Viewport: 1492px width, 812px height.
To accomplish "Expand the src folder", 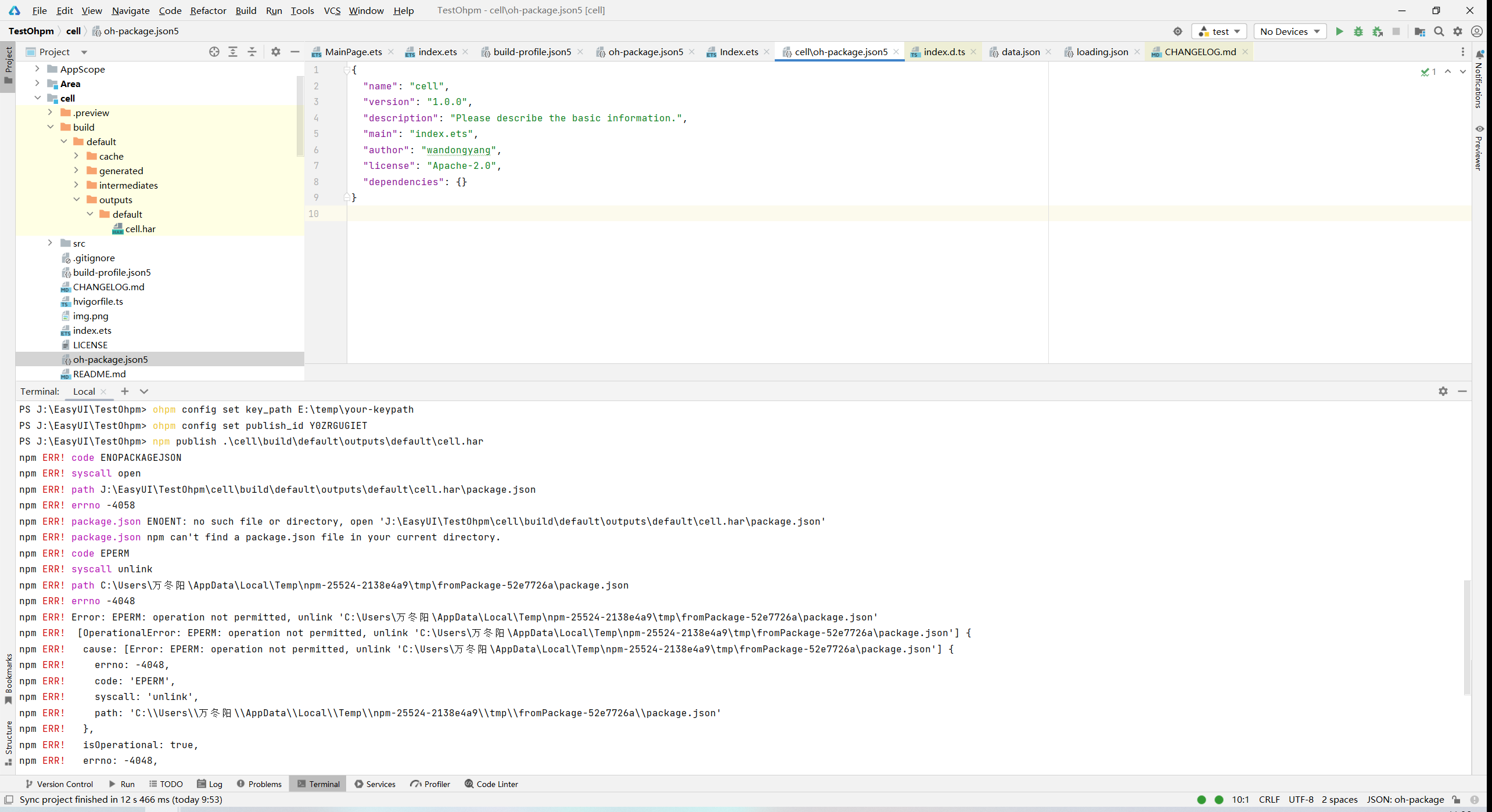I will (50, 243).
